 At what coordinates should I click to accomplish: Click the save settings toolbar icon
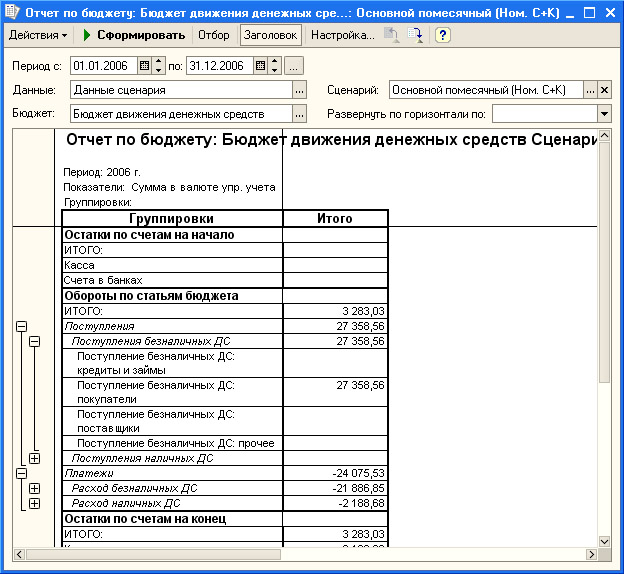pyautogui.click(x=415, y=35)
